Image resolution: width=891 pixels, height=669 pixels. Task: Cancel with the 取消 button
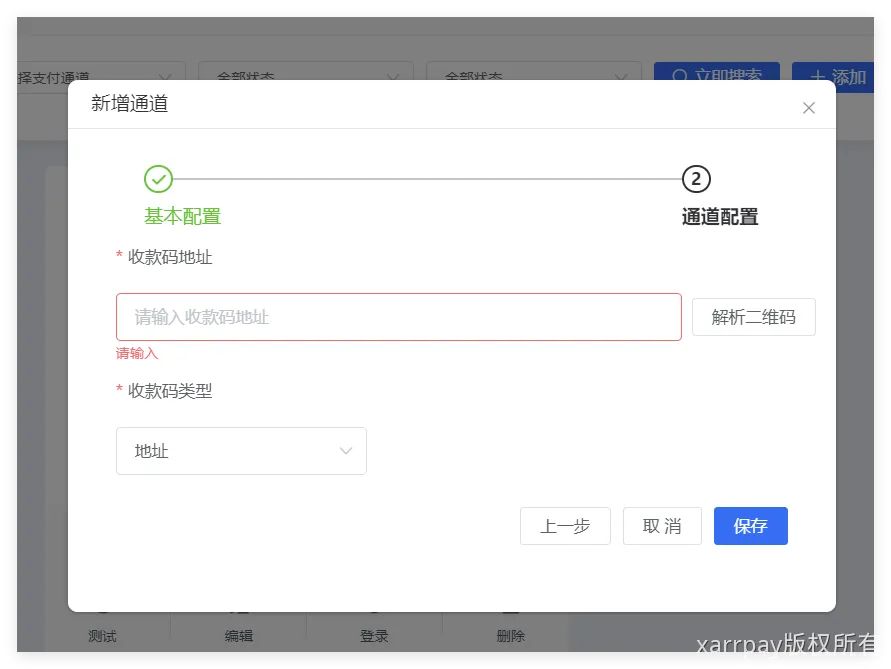(x=662, y=526)
